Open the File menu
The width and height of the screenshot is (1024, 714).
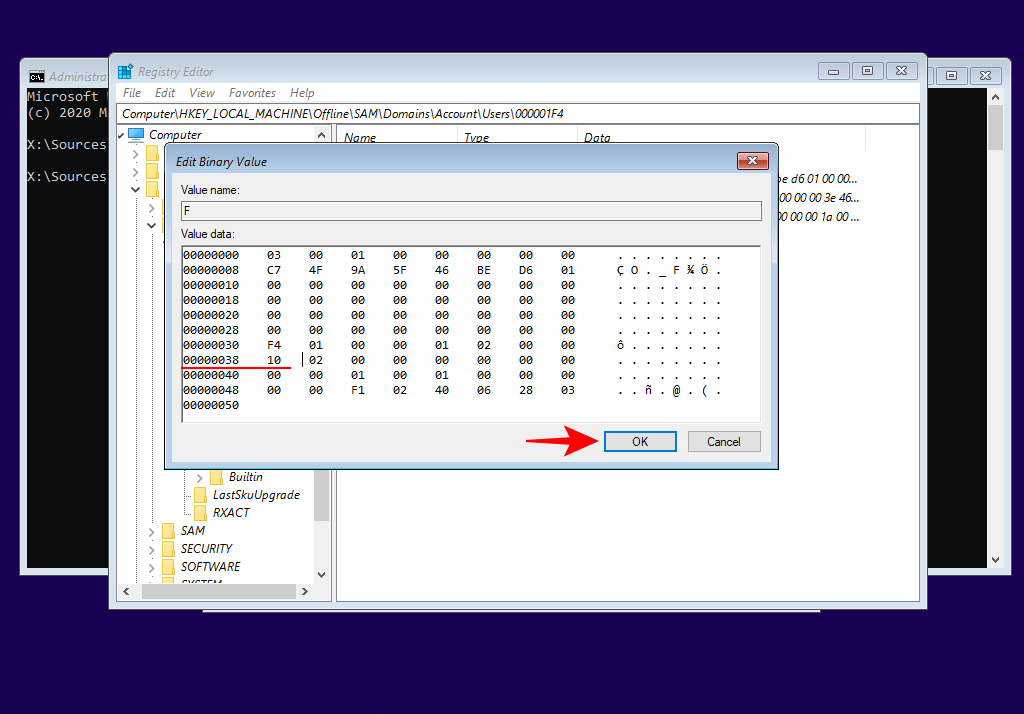[x=131, y=93]
